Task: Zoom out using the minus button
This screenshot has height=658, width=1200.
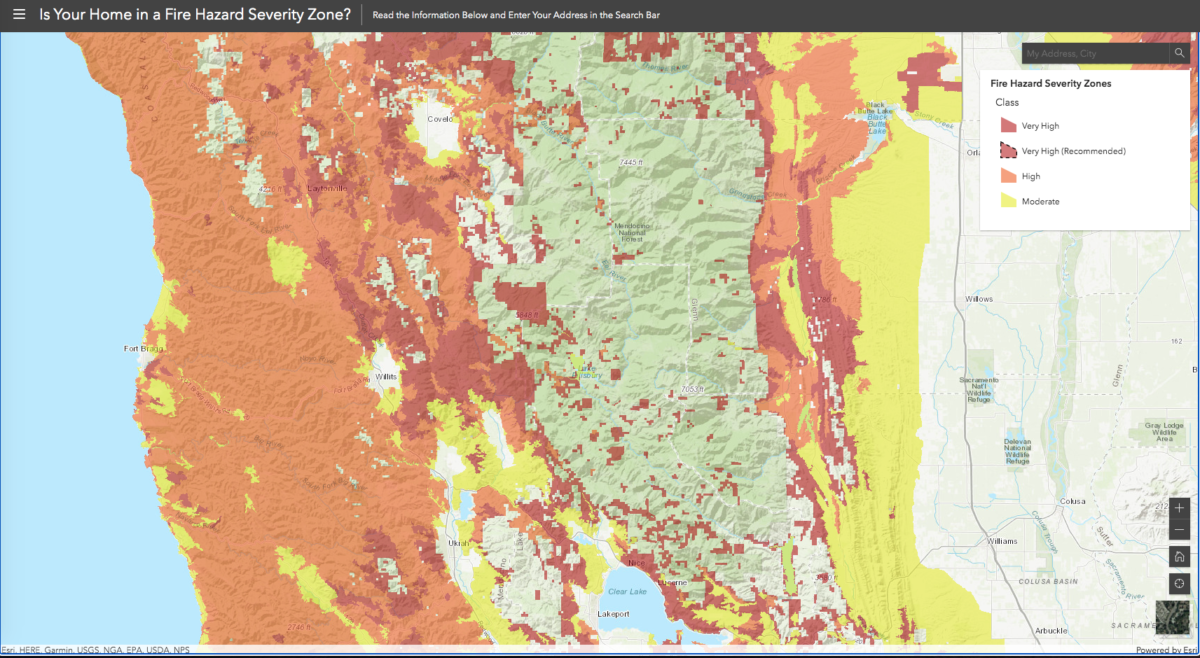Action: (x=1178, y=530)
